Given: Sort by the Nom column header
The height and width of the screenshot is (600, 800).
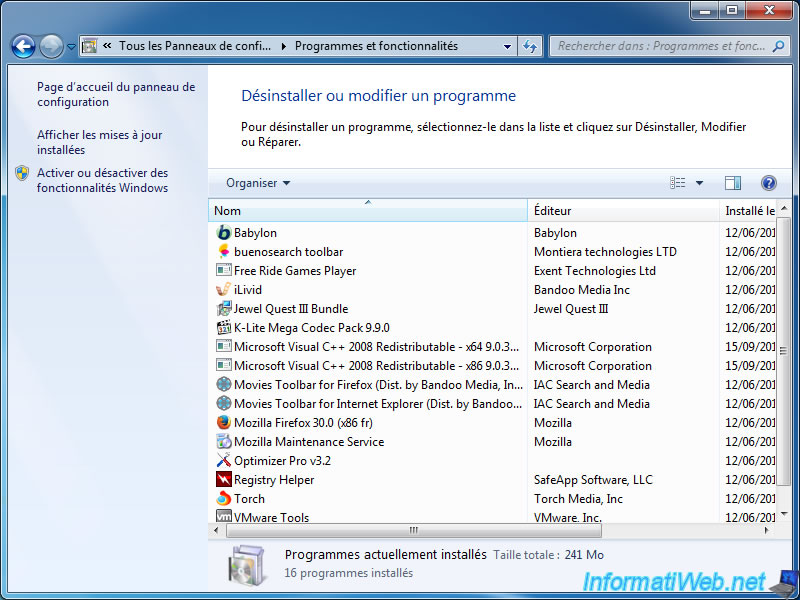Looking at the screenshot, I should [x=368, y=211].
